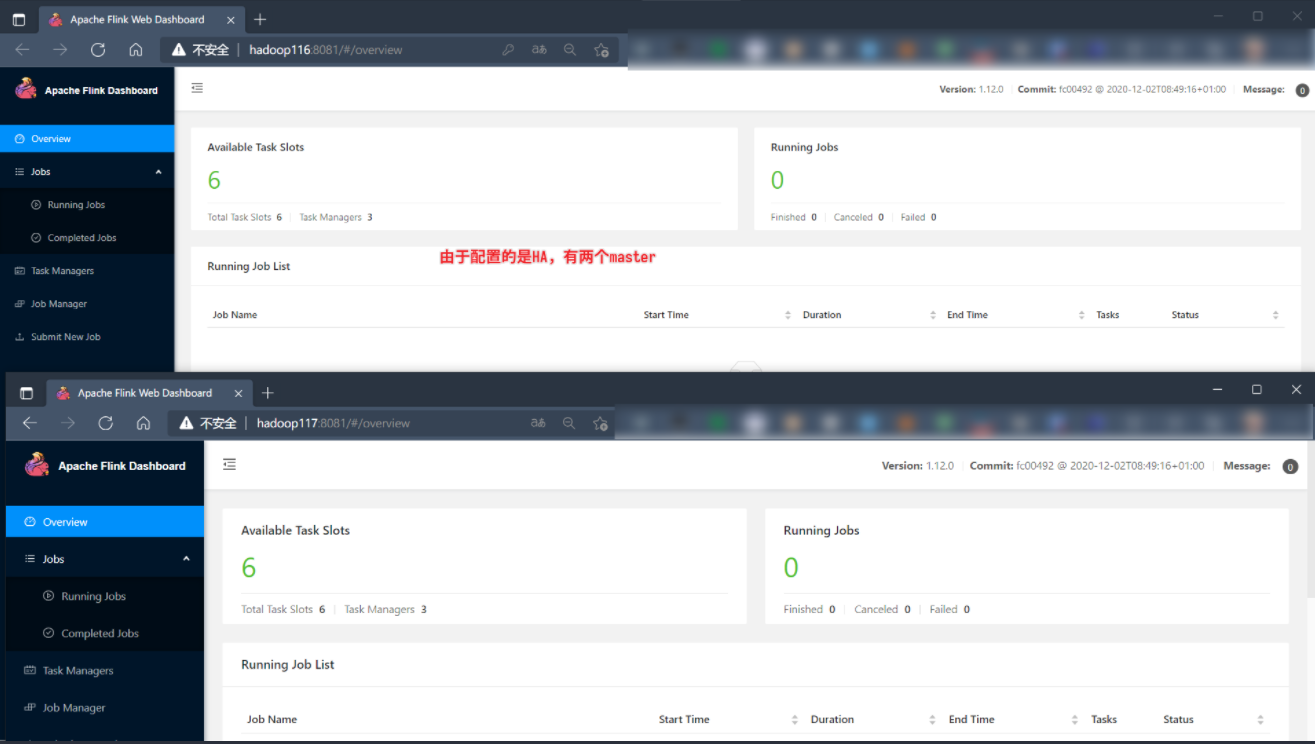Reload the page in the hadoop116 window
This screenshot has width=1315, height=744.
(98, 50)
